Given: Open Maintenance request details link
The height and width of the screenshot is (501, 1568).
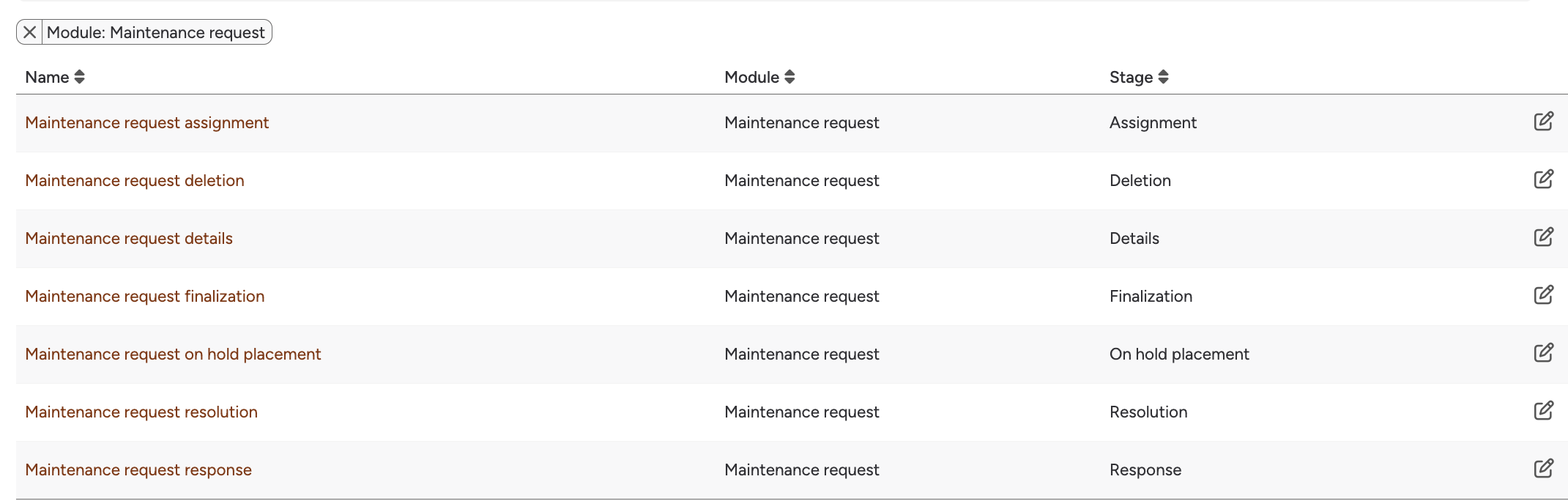Looking at the screenshot, I should pos(129,238).
